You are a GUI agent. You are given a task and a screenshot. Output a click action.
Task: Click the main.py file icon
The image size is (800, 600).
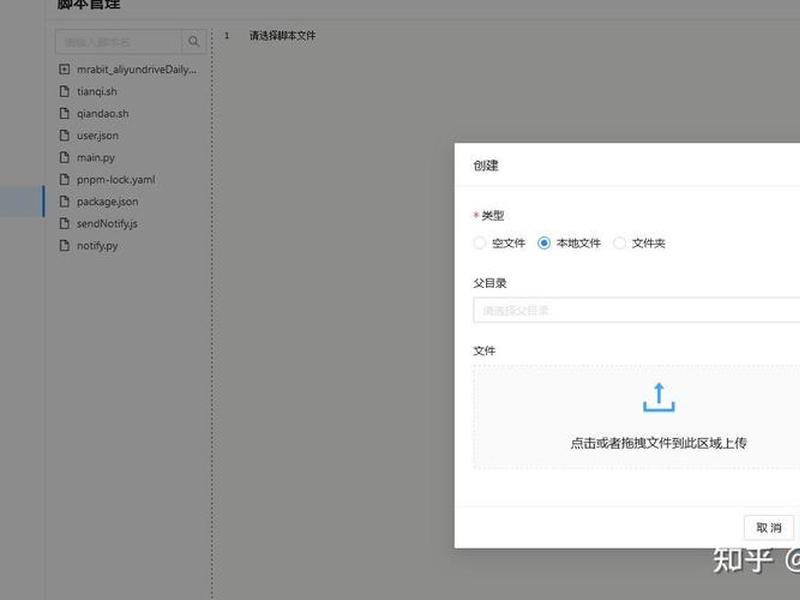point(64,157)
